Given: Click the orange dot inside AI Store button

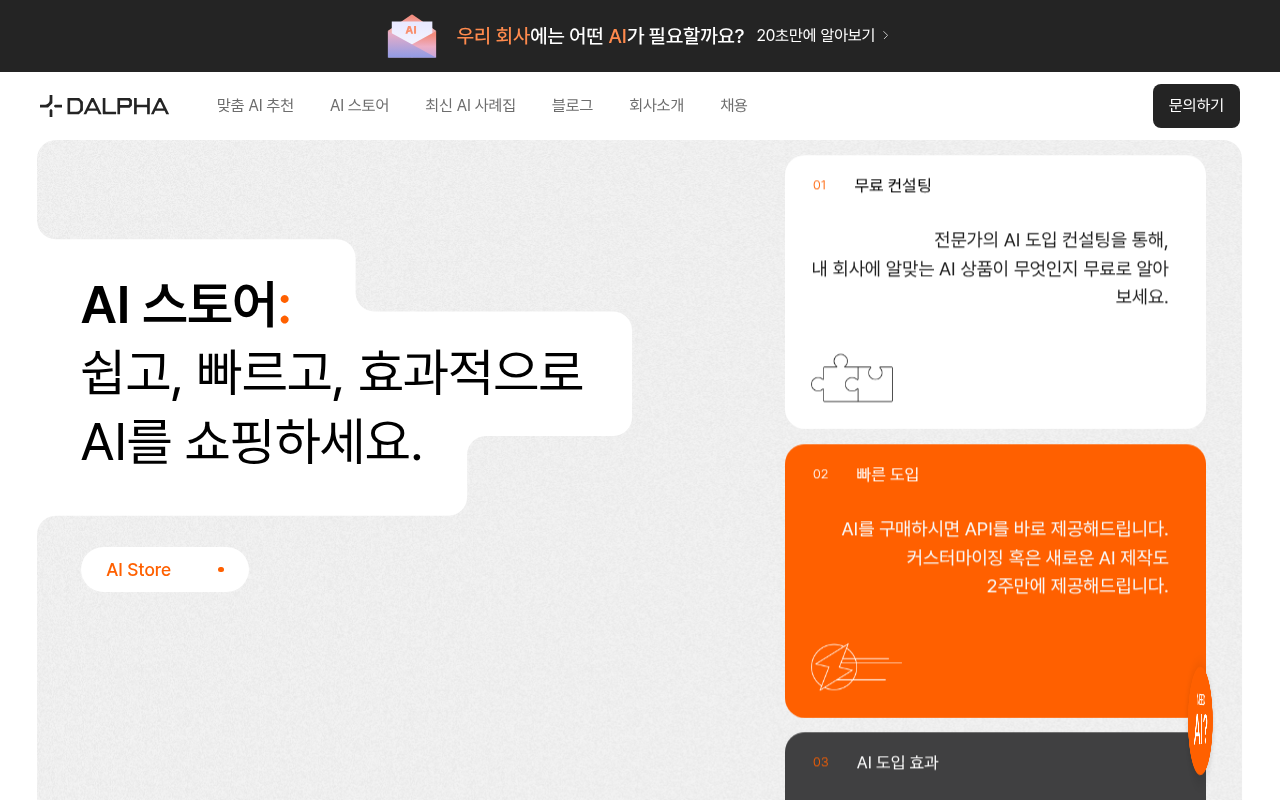Looking at the screenshot, I should pos(220,569).
